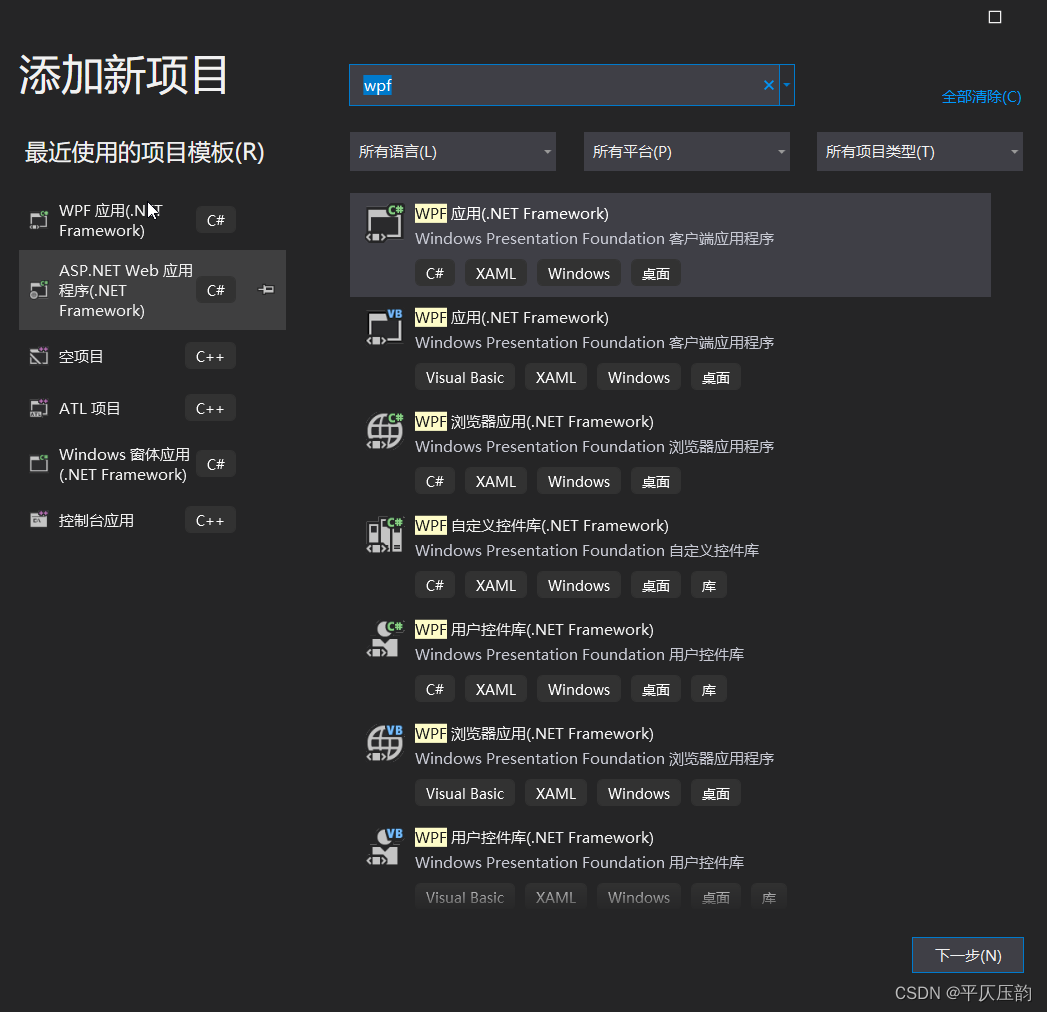Viewport: 1047px width, 1012px height.
Task: Select the 控制台应用 C++ template icon
Action: (x=38, y=519)
